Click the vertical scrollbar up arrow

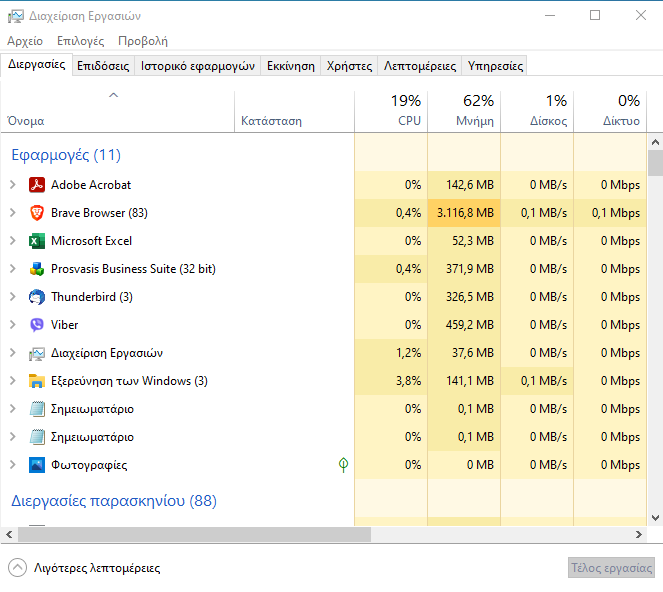655,142
